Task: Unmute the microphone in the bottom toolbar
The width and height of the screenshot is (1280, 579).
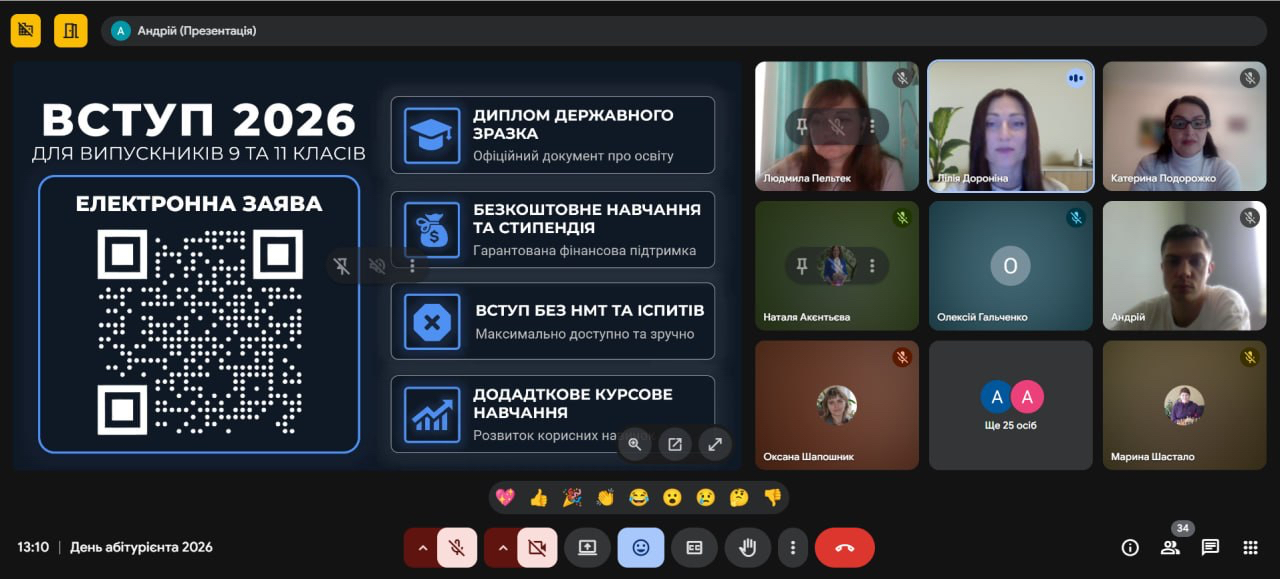Action: [457, 547]
